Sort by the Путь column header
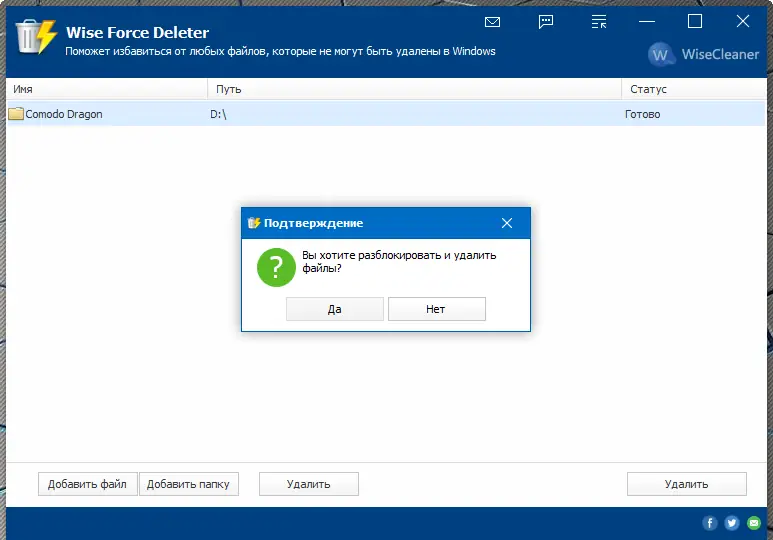The height and width of the screenshot is (540, 773). (x=414, y=89)
